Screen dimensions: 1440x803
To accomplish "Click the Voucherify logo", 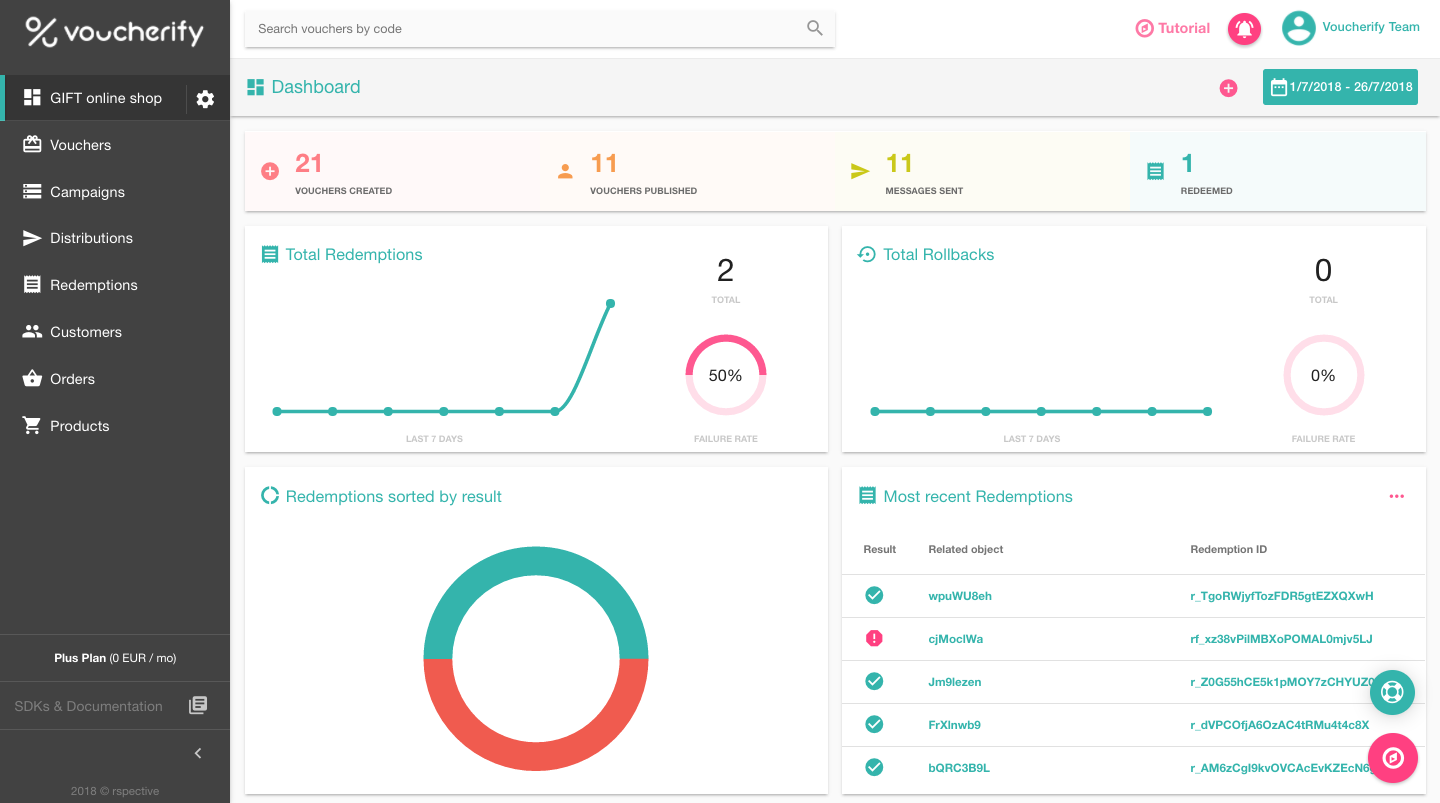I will [x=114, y=32].
